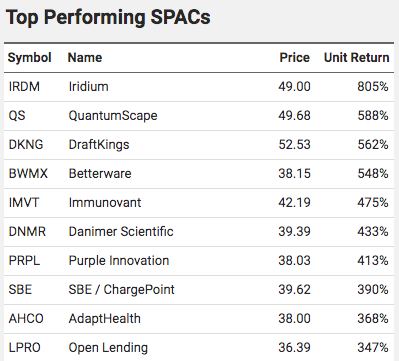Click LPRO ticker symbol
Viewport: 399px width, 361px height.
coord(24,348)
